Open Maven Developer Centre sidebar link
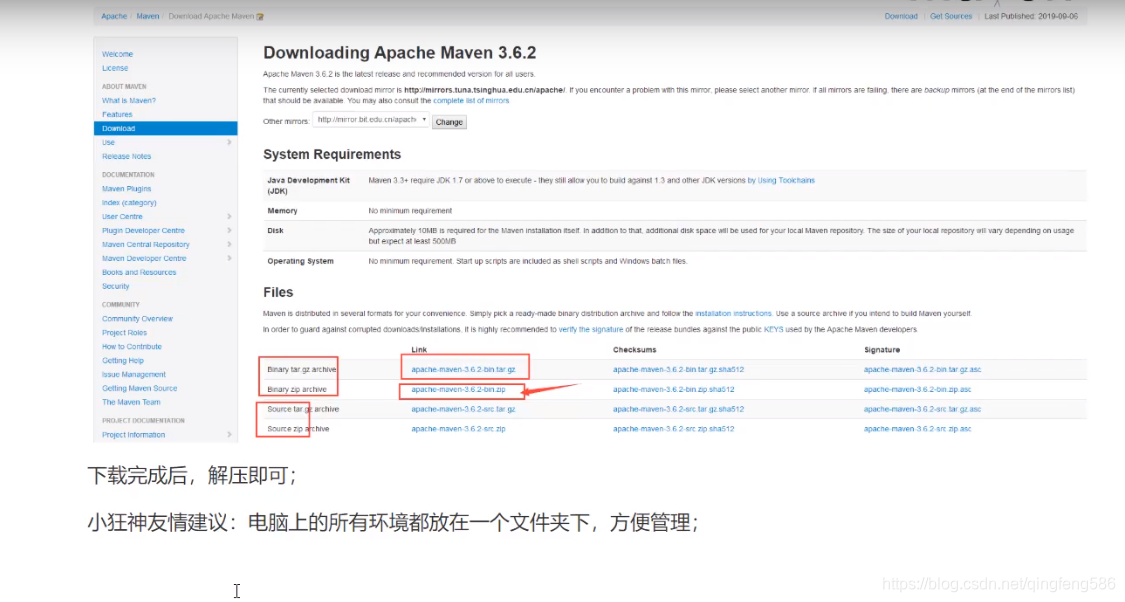The width and height of the screenshot is (1125, 602). (x=144, y=258)
